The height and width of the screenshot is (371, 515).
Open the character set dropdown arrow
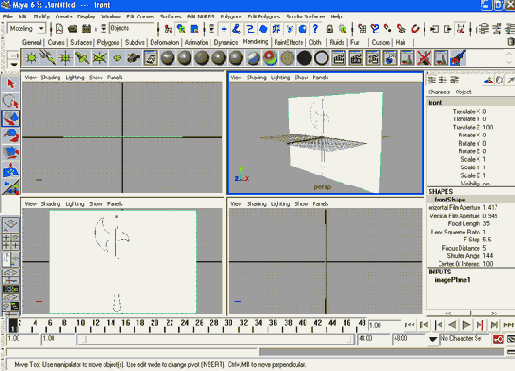tap(433, 339)
